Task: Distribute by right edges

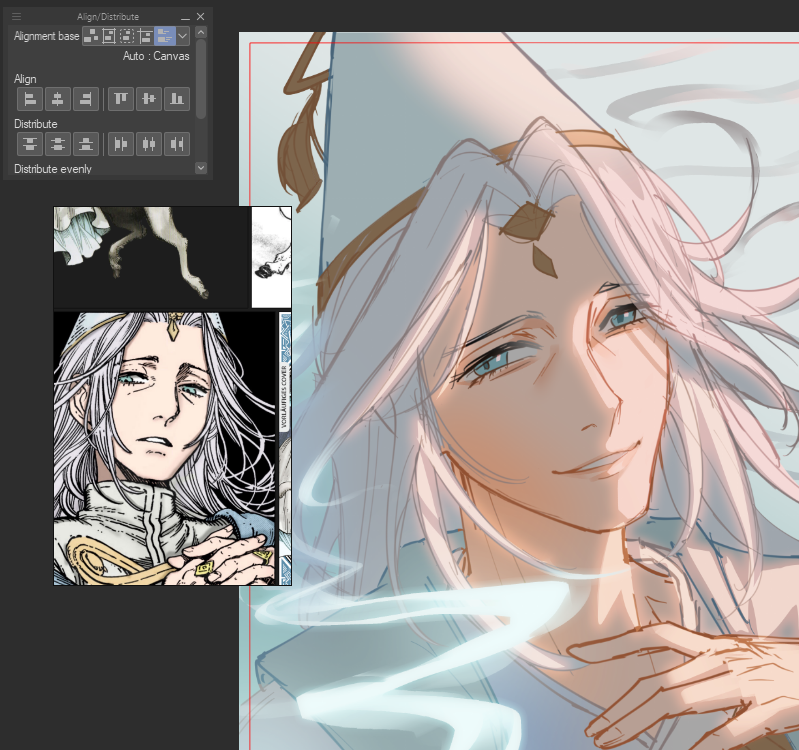Action: (x=177, y=144)
